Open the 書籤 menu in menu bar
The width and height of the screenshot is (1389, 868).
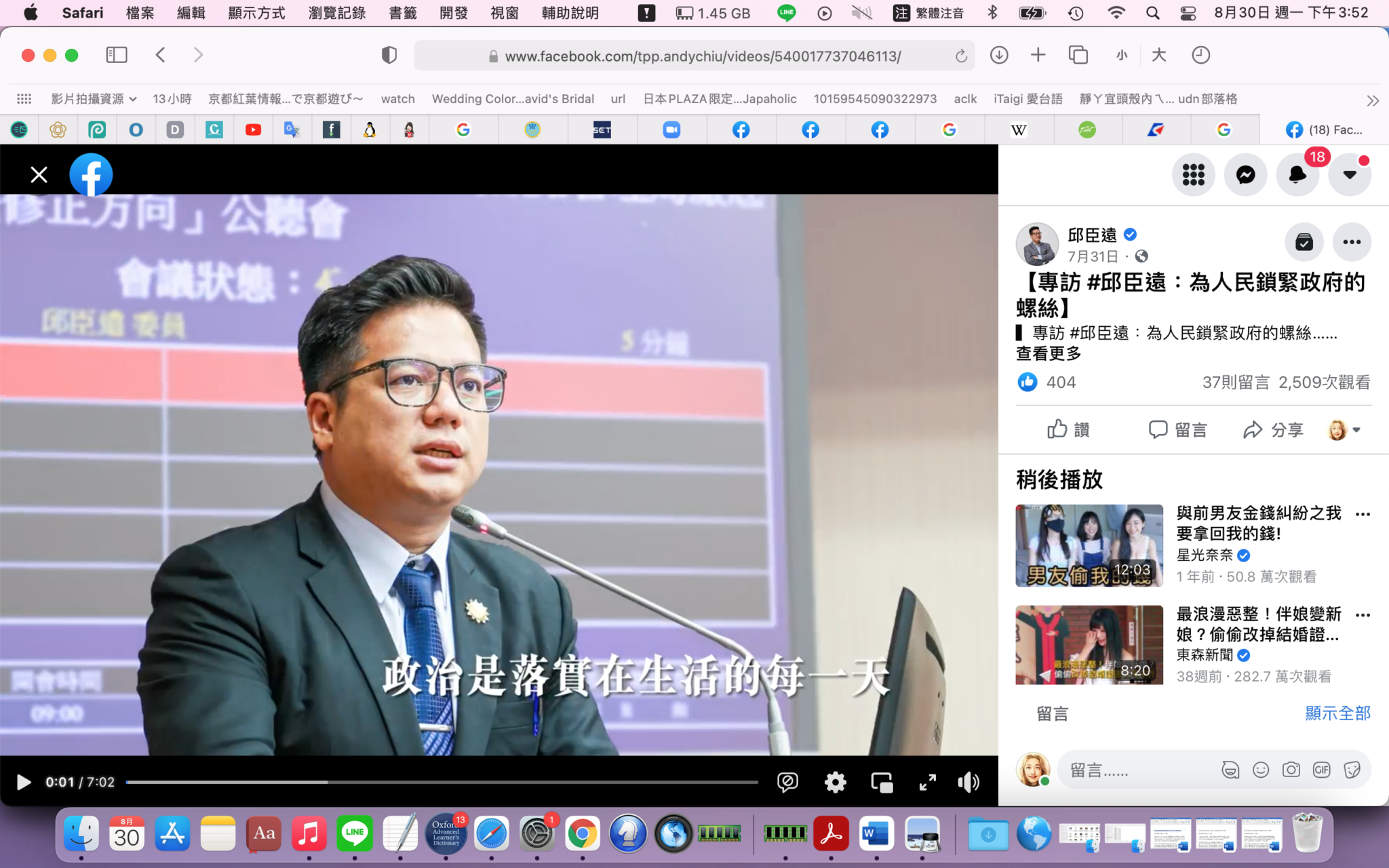[402, 13]
